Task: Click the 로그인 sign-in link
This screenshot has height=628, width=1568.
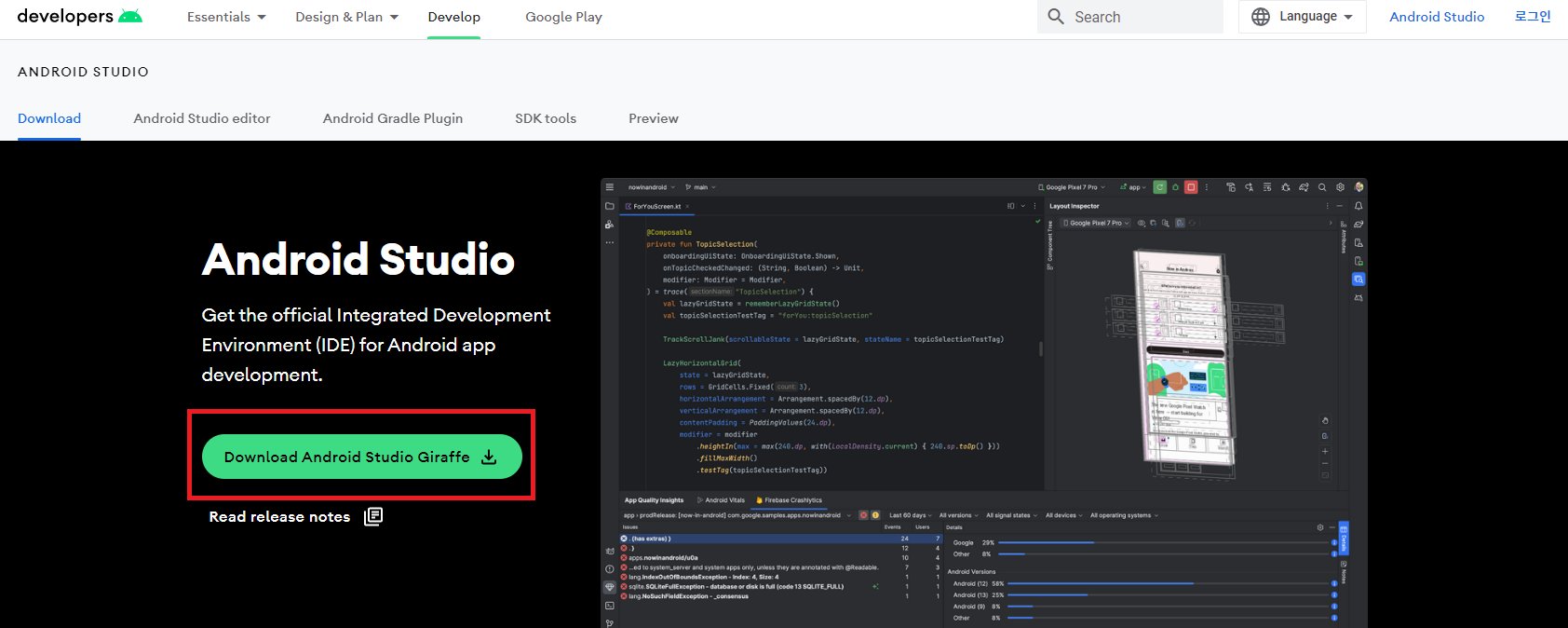Action: pyautogui.click(x=1533, y=17)
